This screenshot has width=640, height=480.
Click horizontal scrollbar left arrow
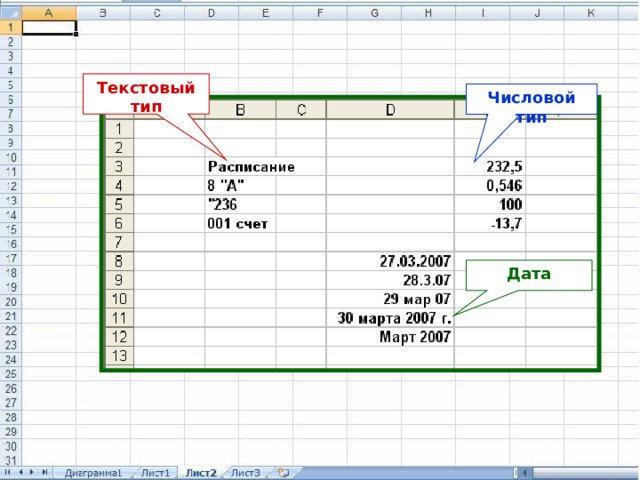pos(525,473)
